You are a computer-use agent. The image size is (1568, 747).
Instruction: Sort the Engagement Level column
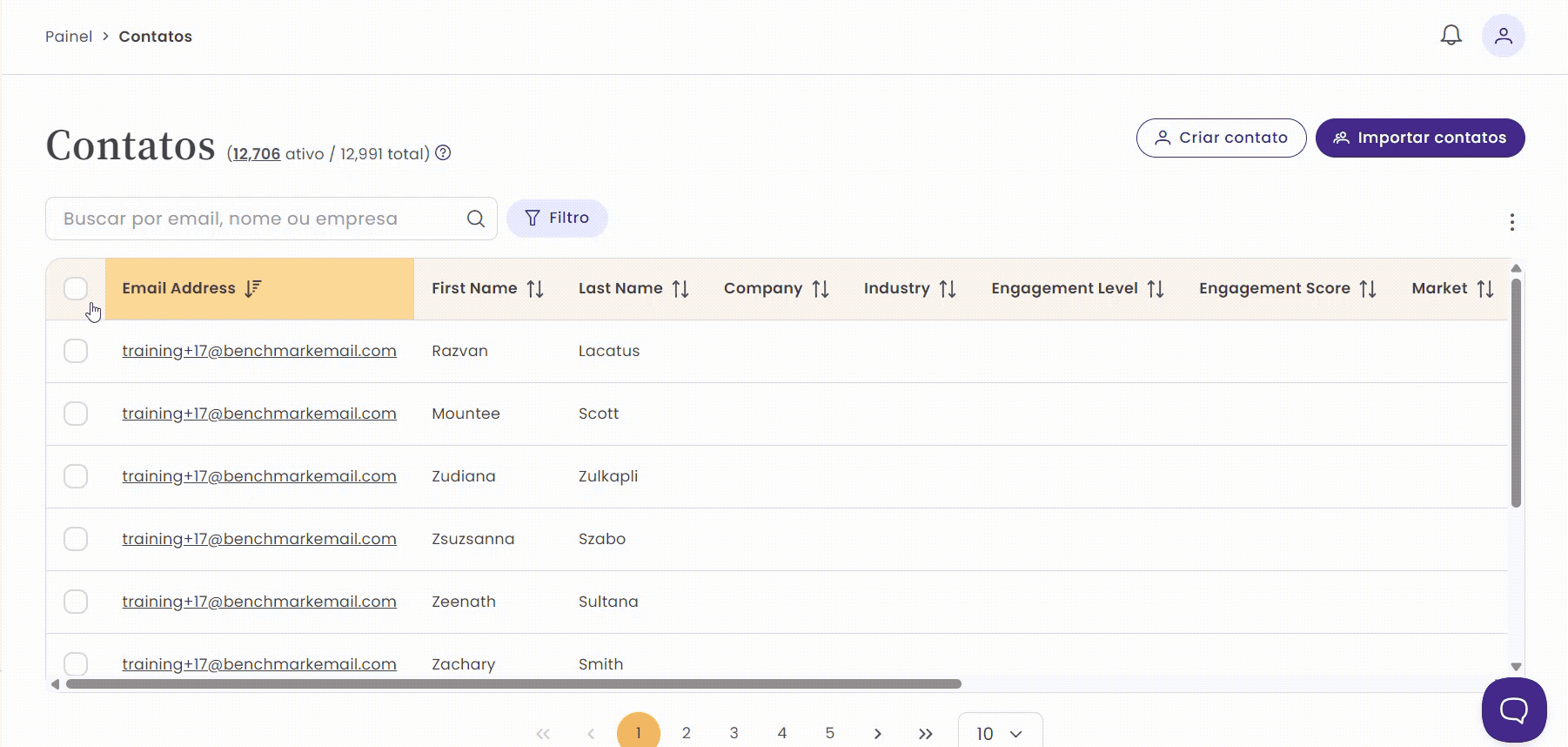pyautogui.click(x=1156, y=289)
